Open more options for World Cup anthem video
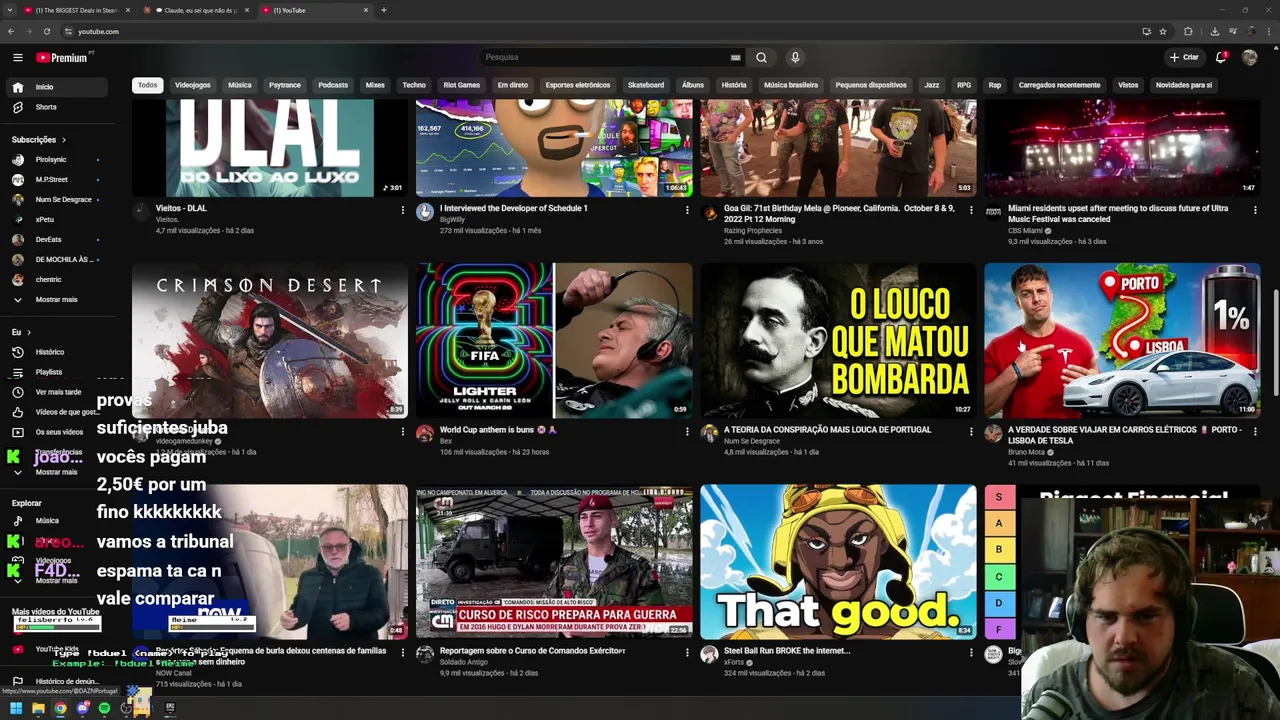The height and width of the screenshot is (720, 1280). point(687,431)
